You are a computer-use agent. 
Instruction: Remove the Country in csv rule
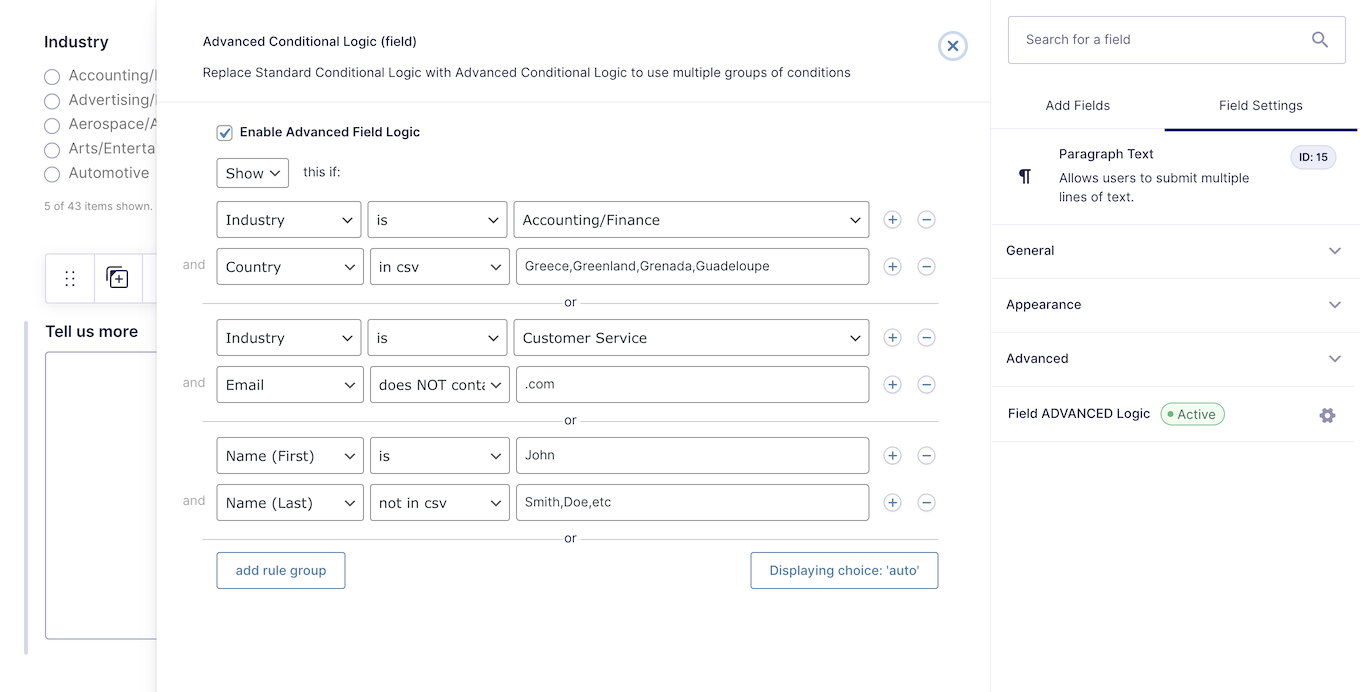tap(927, 267)
